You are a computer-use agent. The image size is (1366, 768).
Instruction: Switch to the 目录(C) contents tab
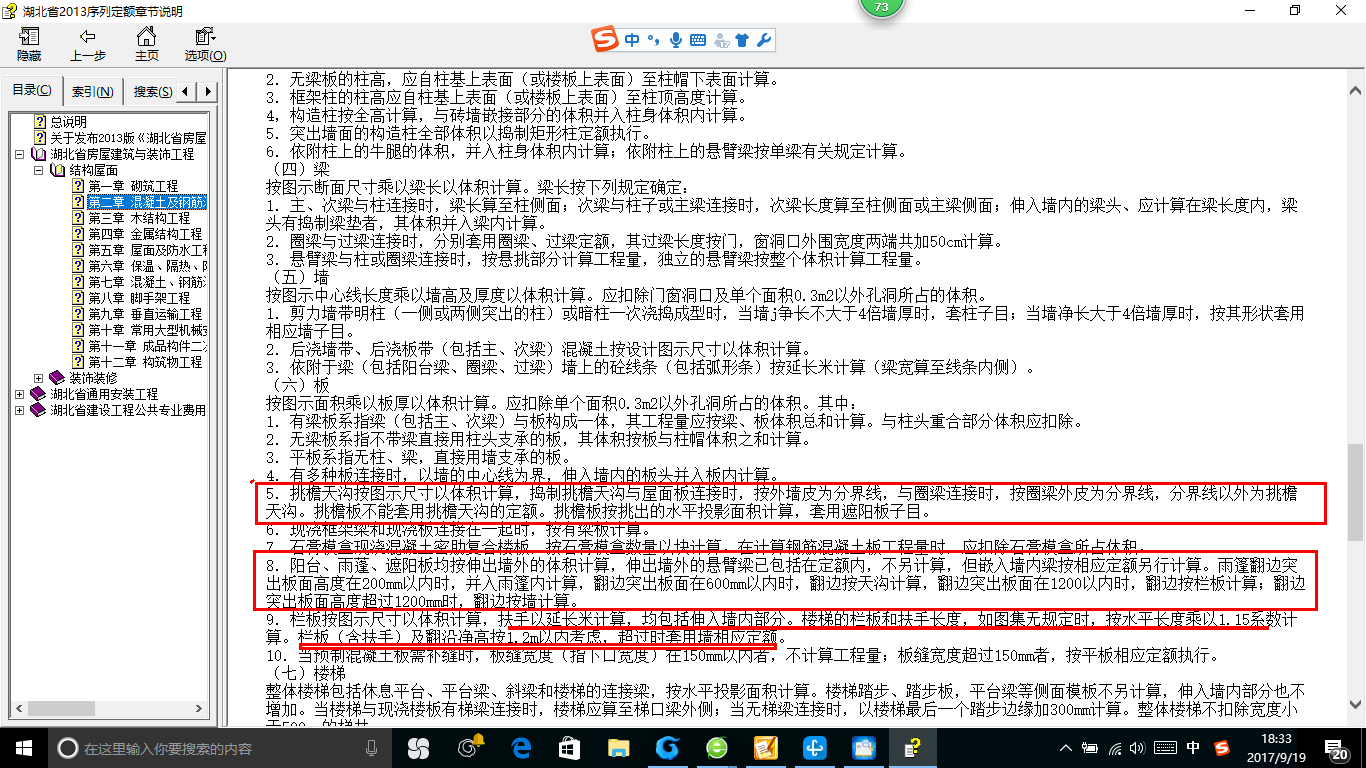click(32, 91)
